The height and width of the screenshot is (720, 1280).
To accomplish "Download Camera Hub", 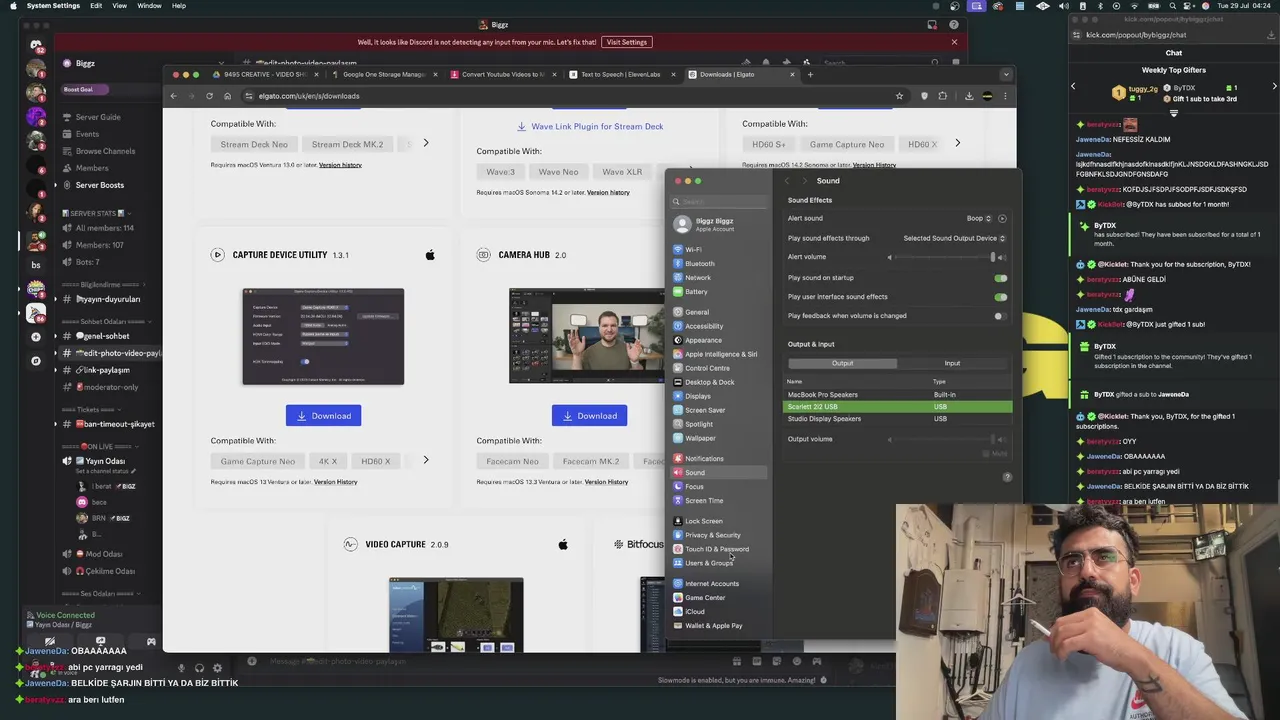I will tap(589, 416).
